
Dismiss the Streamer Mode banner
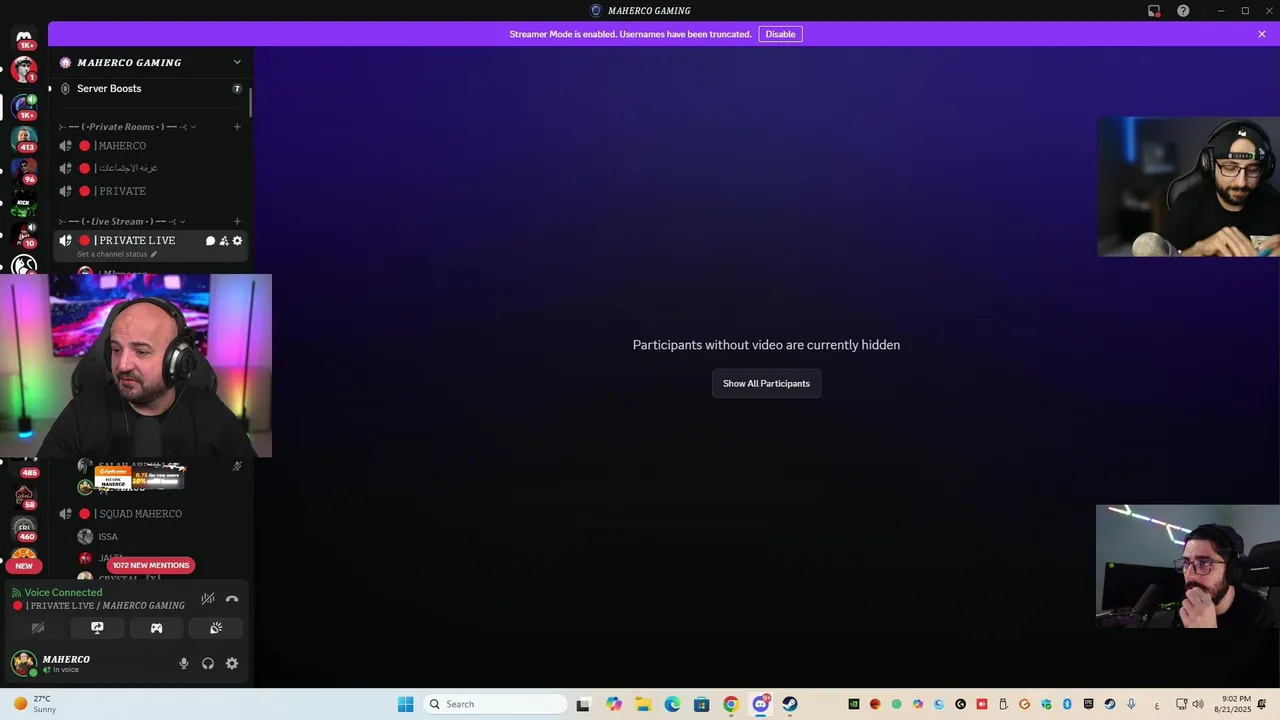pyautogui.click(x=1262, y=34)
